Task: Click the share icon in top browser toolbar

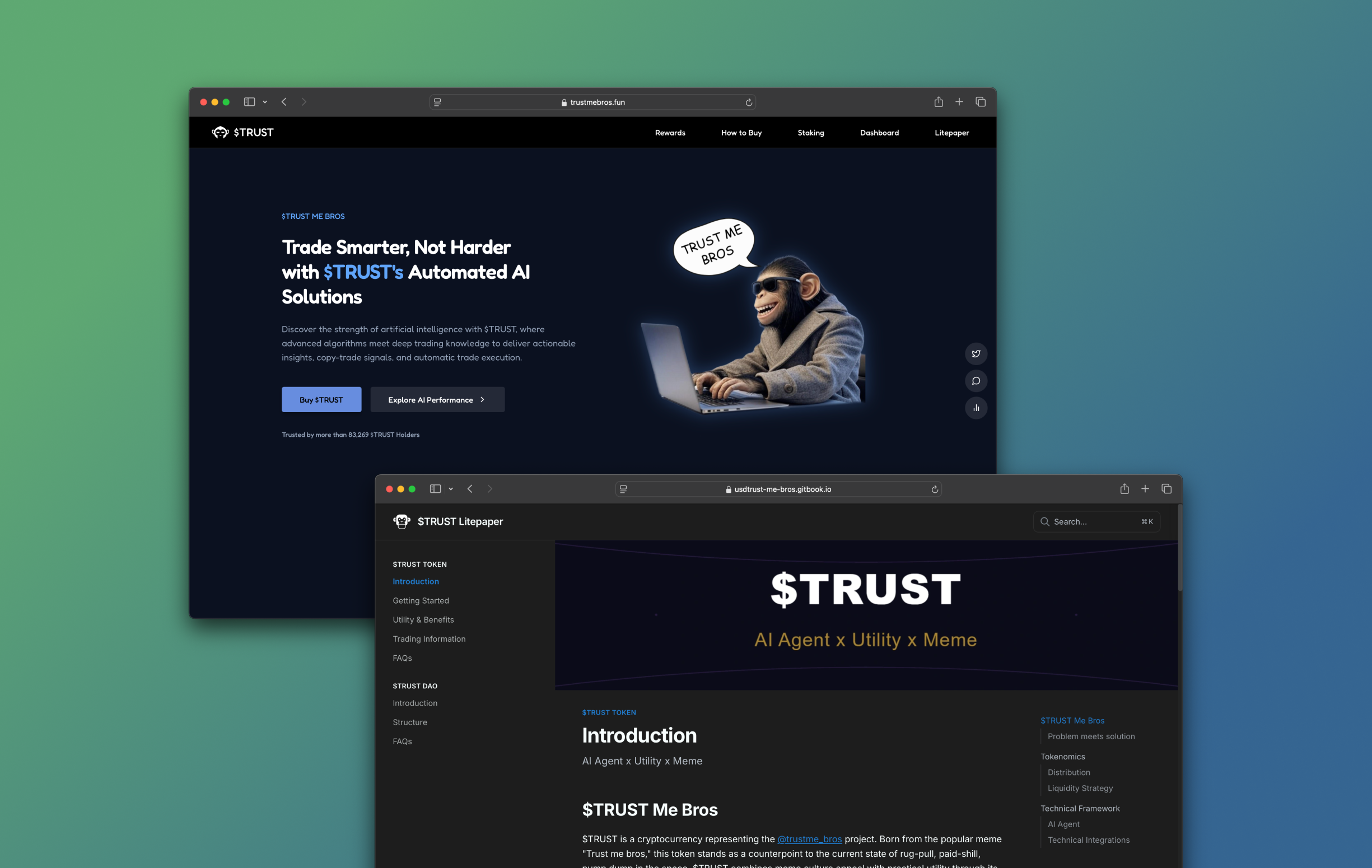Action: coord(938,102)
